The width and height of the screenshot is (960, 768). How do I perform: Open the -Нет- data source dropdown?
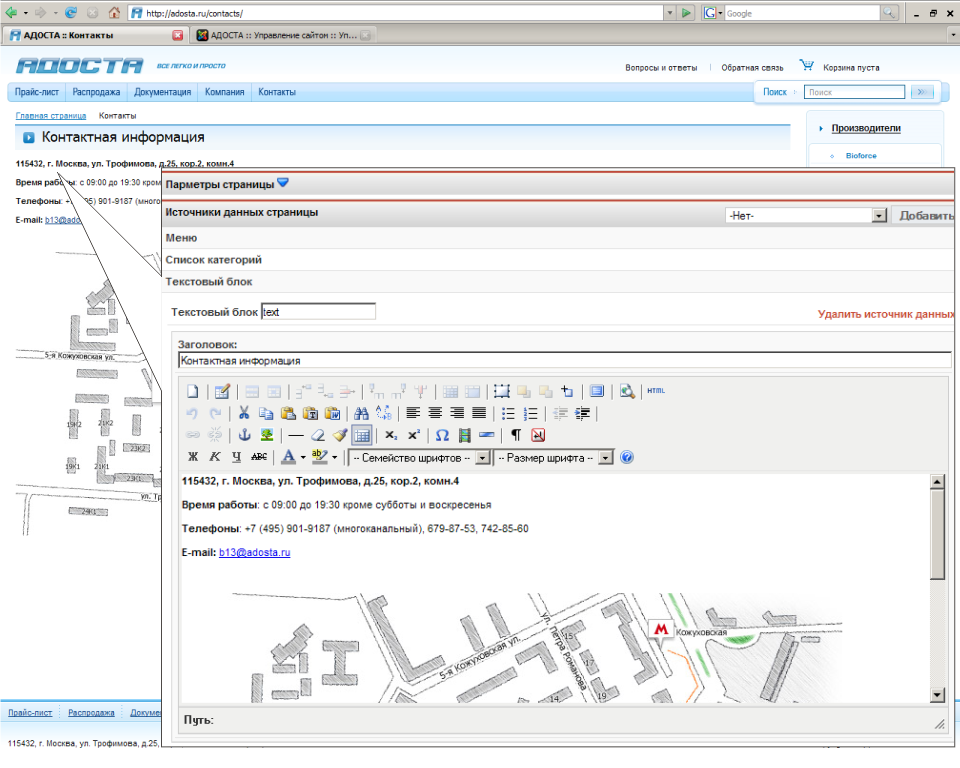pyautogui.click(x=806, y=216)
